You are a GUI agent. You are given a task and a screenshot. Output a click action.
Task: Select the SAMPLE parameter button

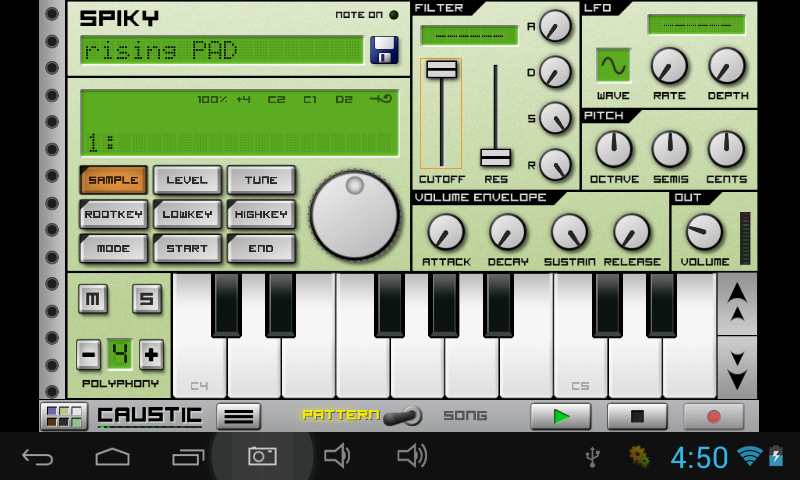[113, 180]
